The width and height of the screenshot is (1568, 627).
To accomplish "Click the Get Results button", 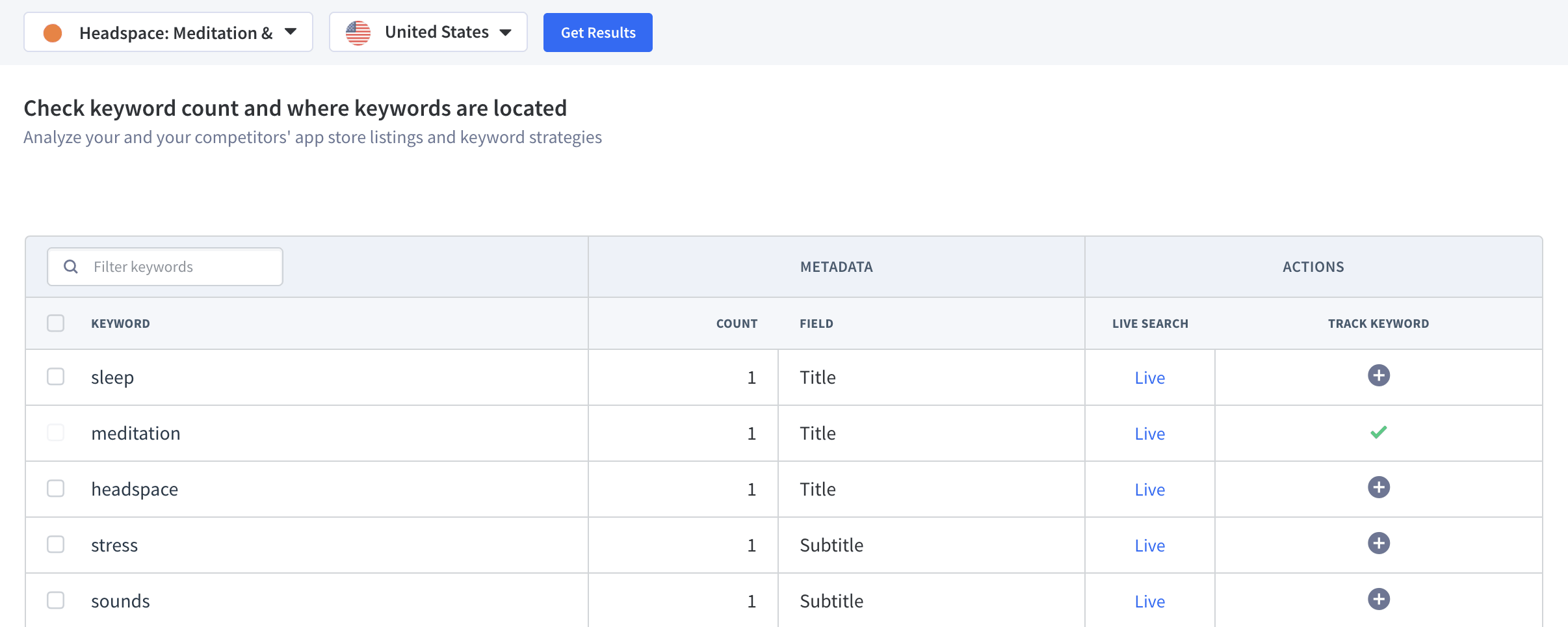I will point(598,33).
